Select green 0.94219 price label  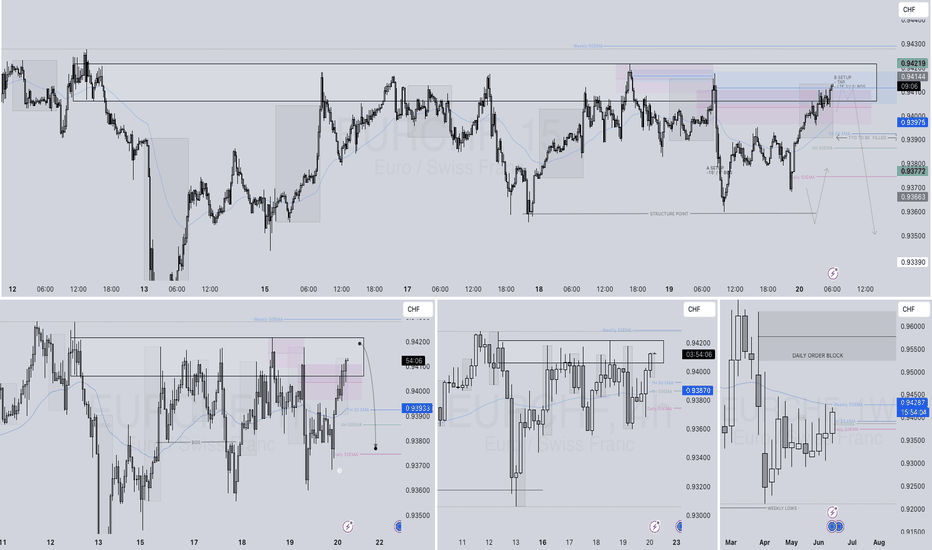[912, 64]
